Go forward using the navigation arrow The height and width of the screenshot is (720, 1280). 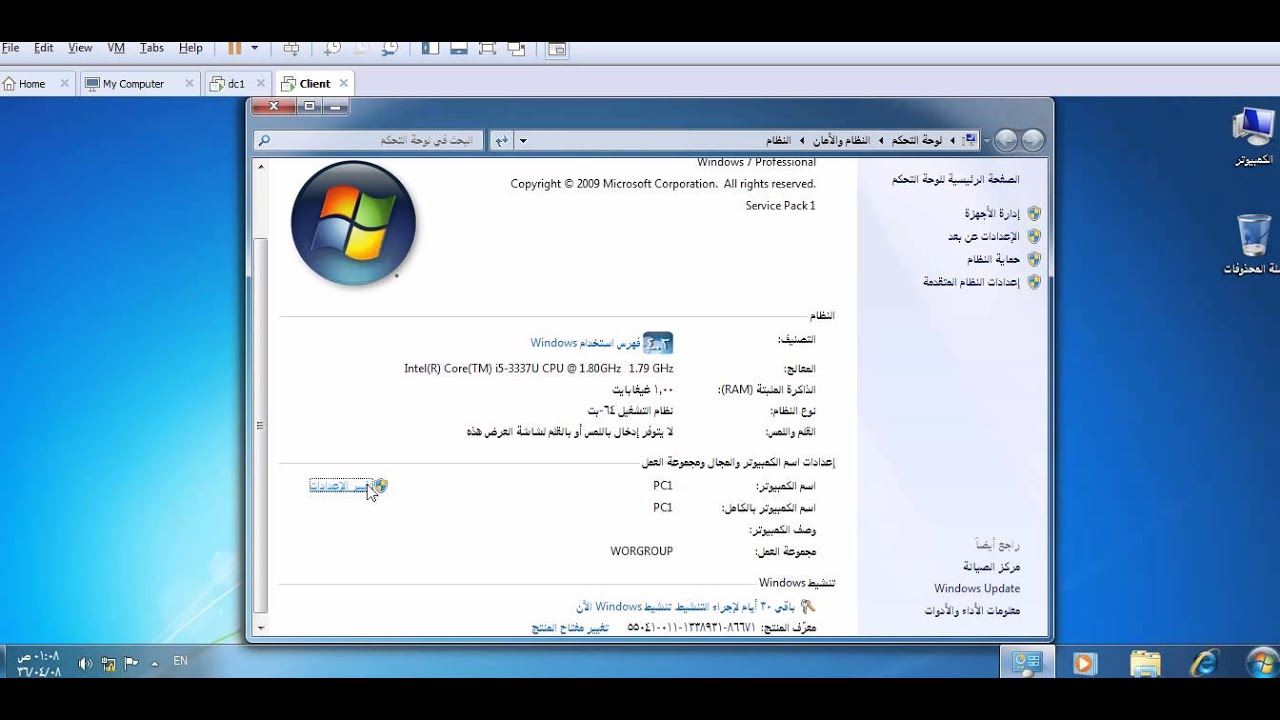tap(1006, 141)
